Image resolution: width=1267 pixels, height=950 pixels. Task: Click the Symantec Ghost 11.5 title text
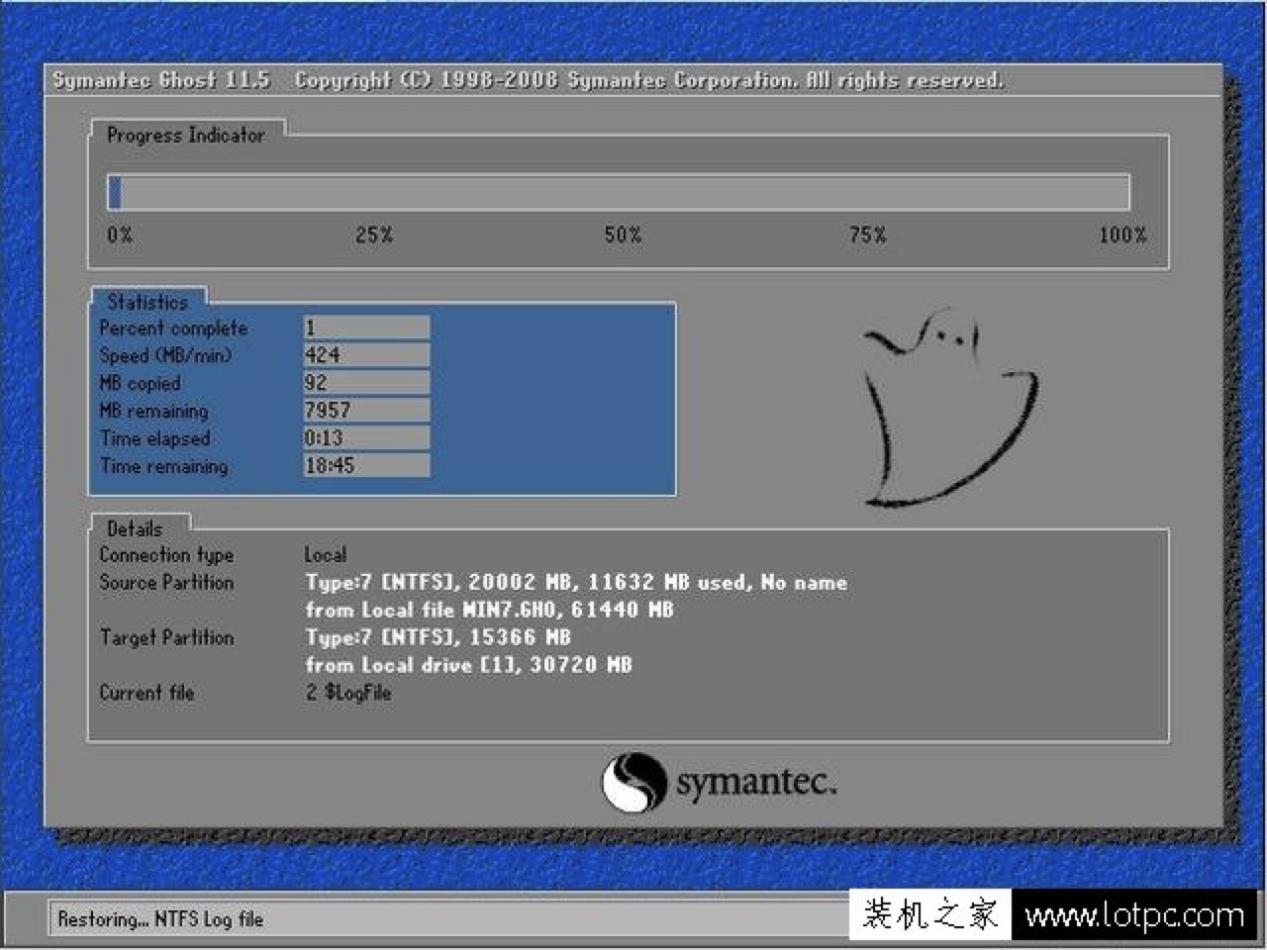point(161,81)
